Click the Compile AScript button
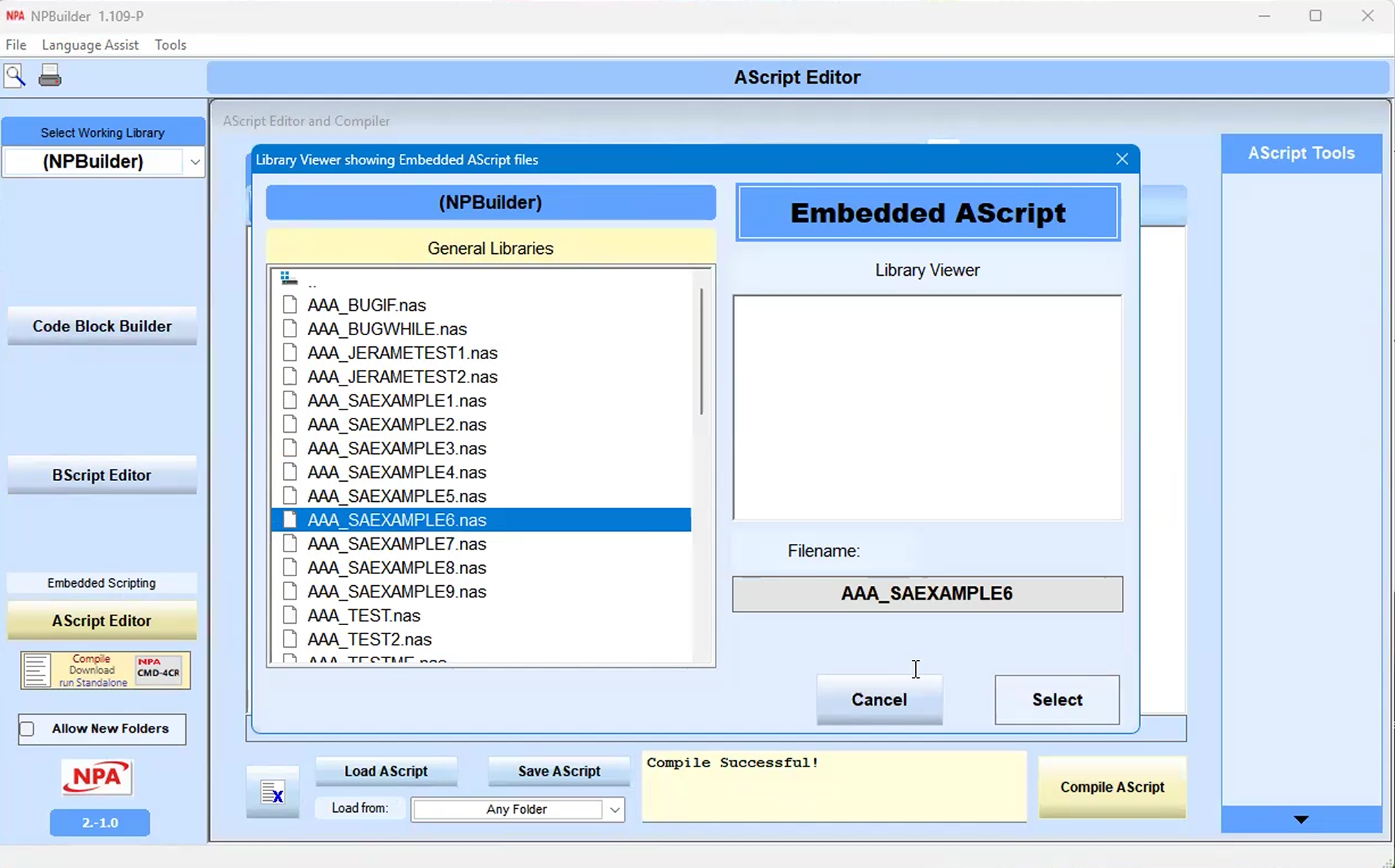 (1112, 787)
